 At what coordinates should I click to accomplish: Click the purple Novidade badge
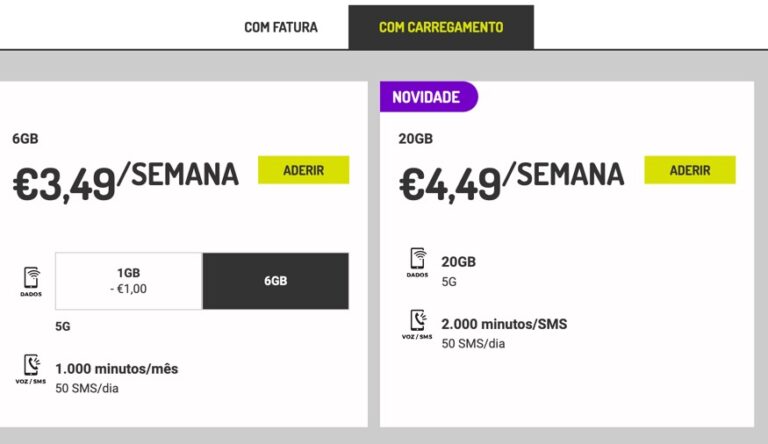click(427, 97)
